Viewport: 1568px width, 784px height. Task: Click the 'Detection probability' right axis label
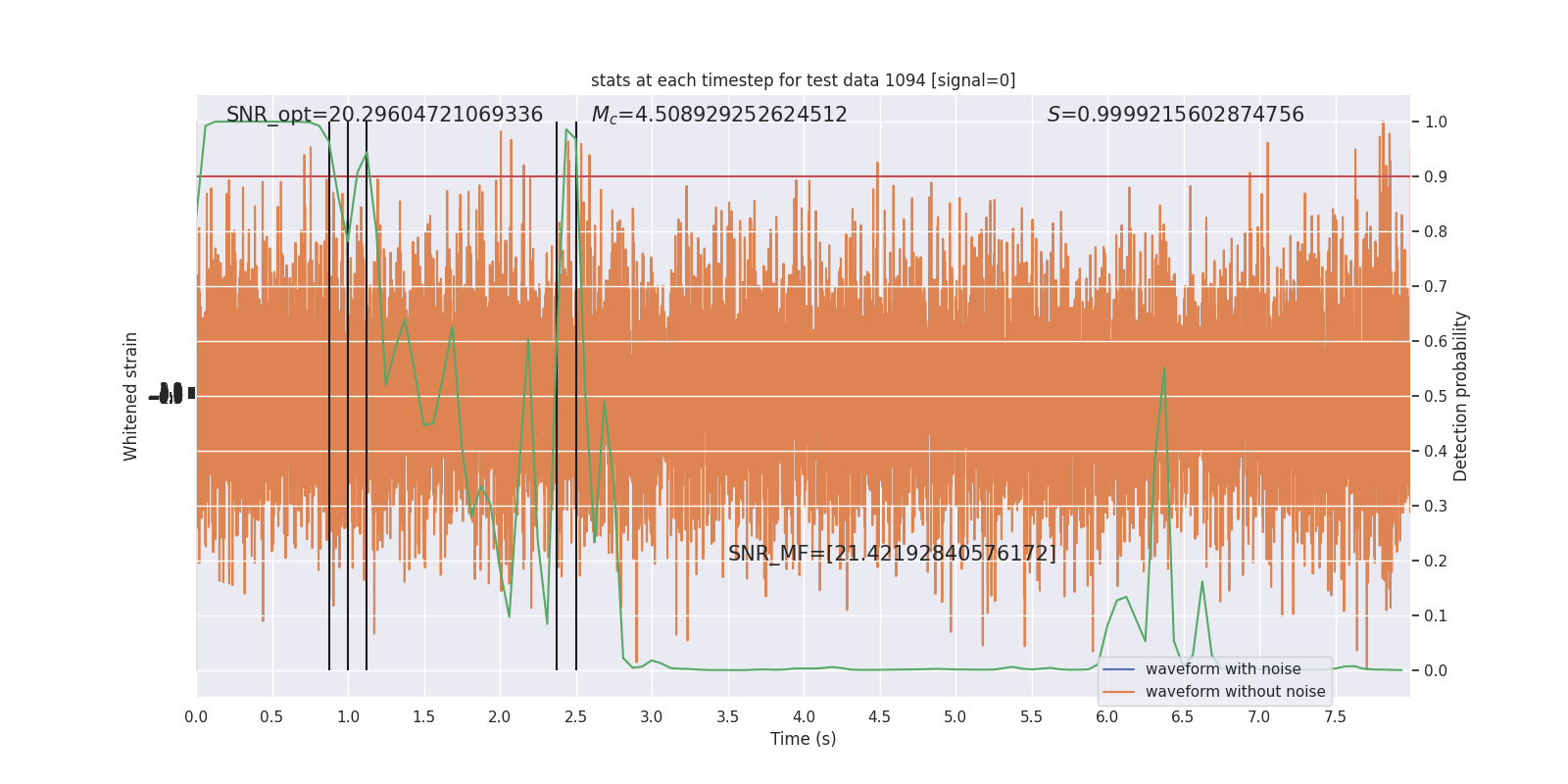point(1461,396)
